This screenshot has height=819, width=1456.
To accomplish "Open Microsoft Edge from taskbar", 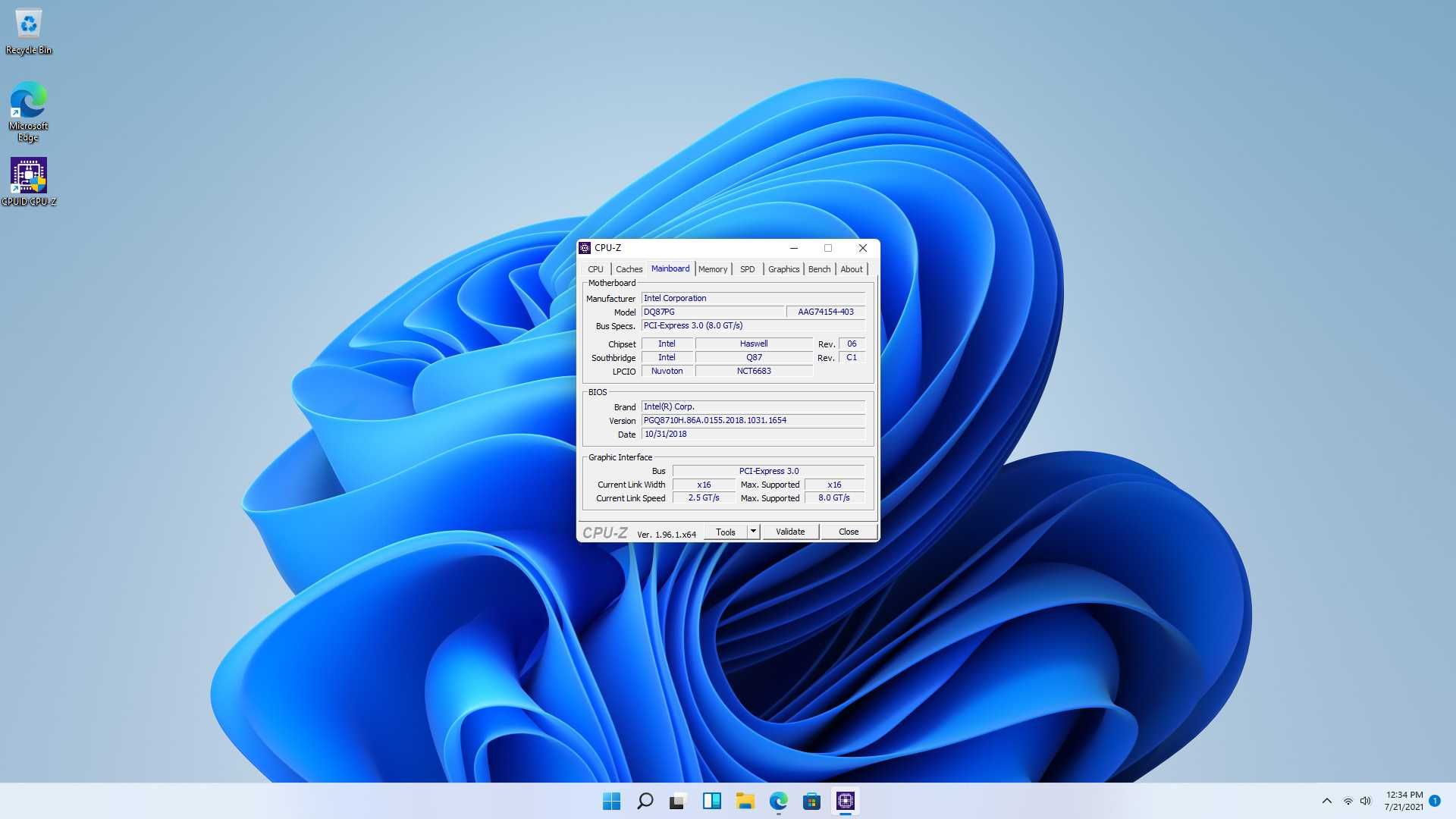I will click(x=777, y=800).
